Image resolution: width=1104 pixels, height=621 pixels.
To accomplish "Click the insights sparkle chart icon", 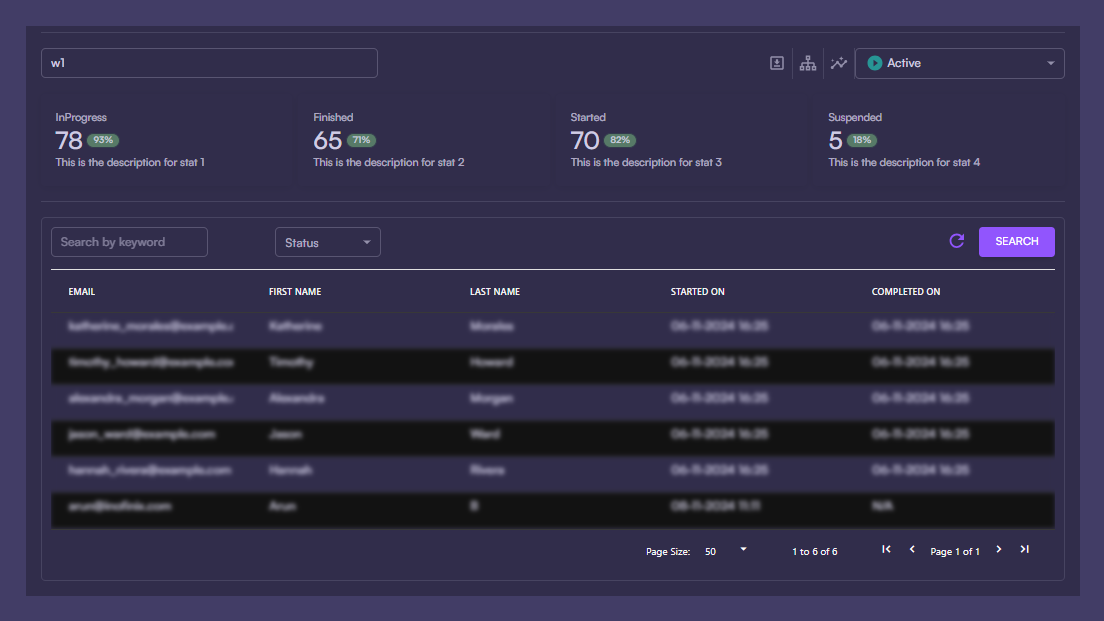I will click(839, 63).
